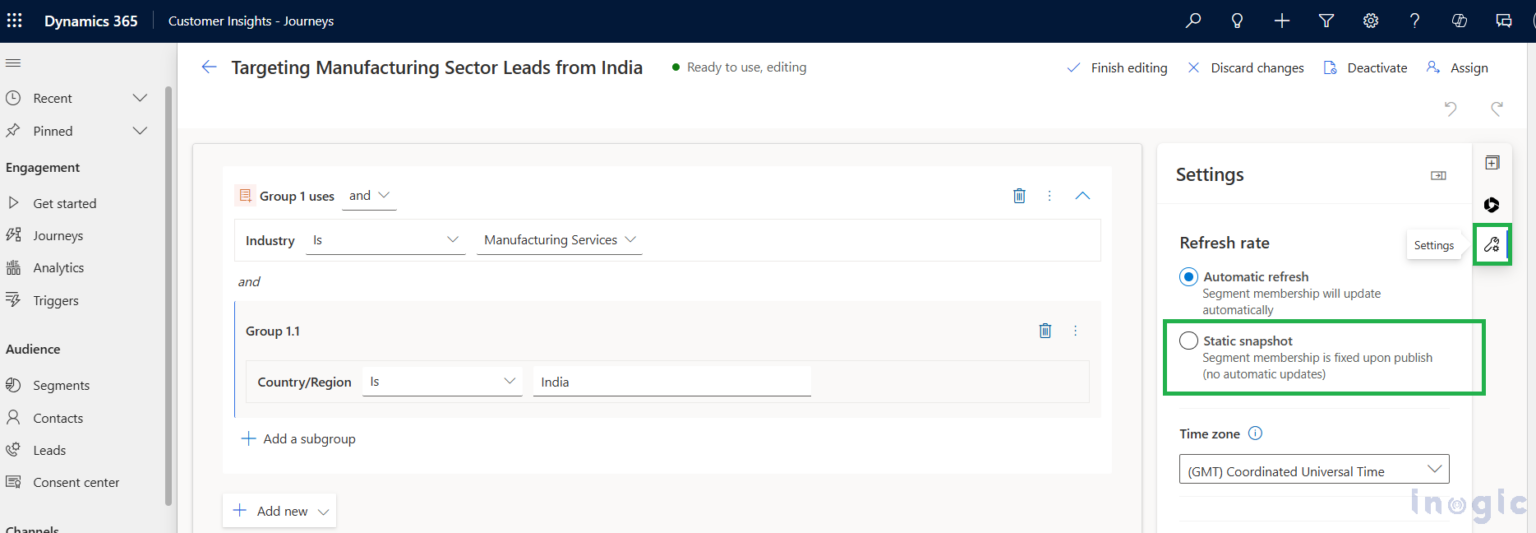Collapse Group 1 with chevron
Viewport: 1536px width, 533px height.
tap(1082, 196)
